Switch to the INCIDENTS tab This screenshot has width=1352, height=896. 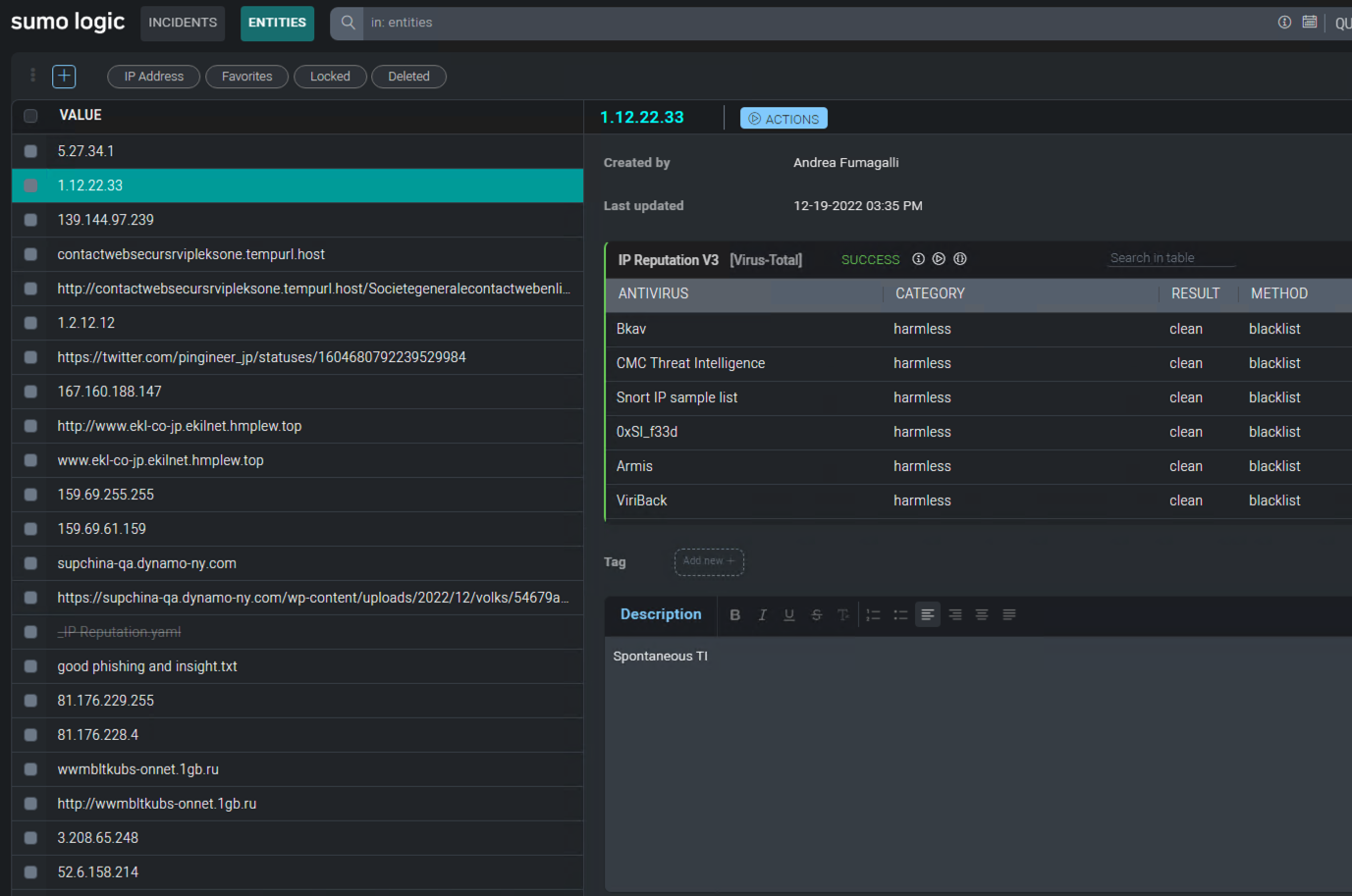point(183,23)
